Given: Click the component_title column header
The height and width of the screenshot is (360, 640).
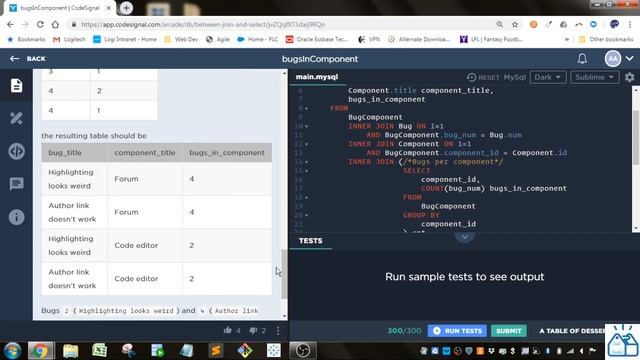Looking at the screenshot, I should (144, 153).
